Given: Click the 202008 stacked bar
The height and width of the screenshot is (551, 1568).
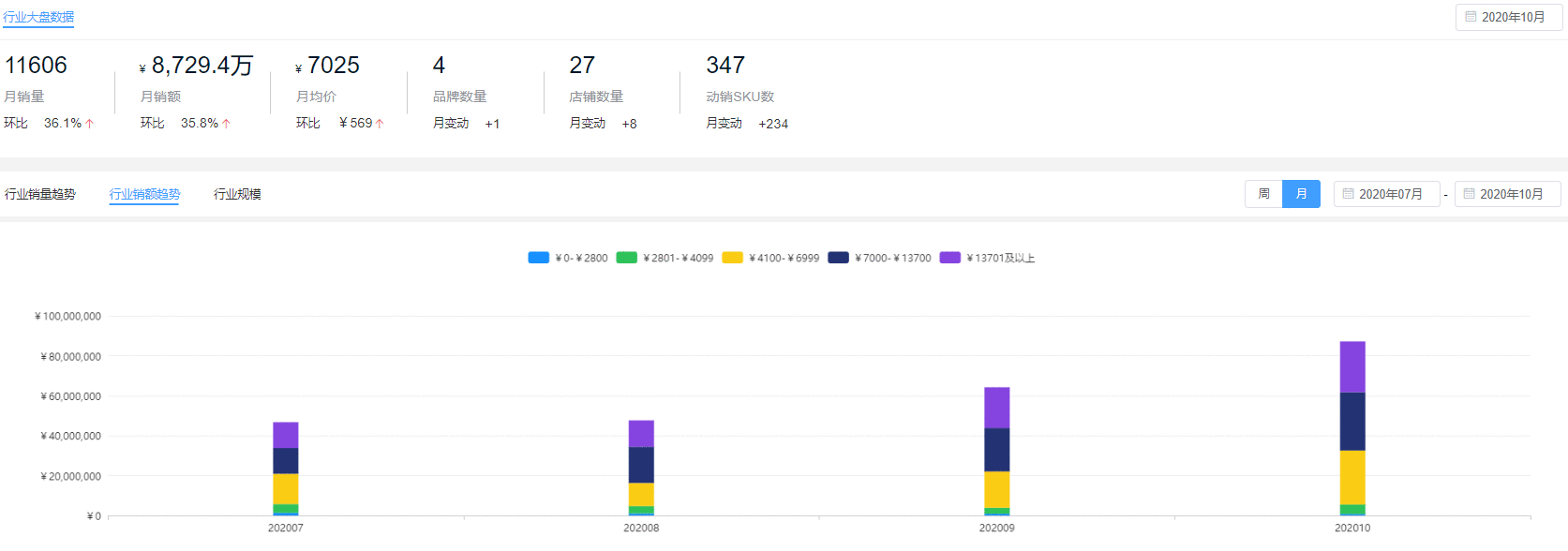Looking at the screenshot, I should pos(641,468).
